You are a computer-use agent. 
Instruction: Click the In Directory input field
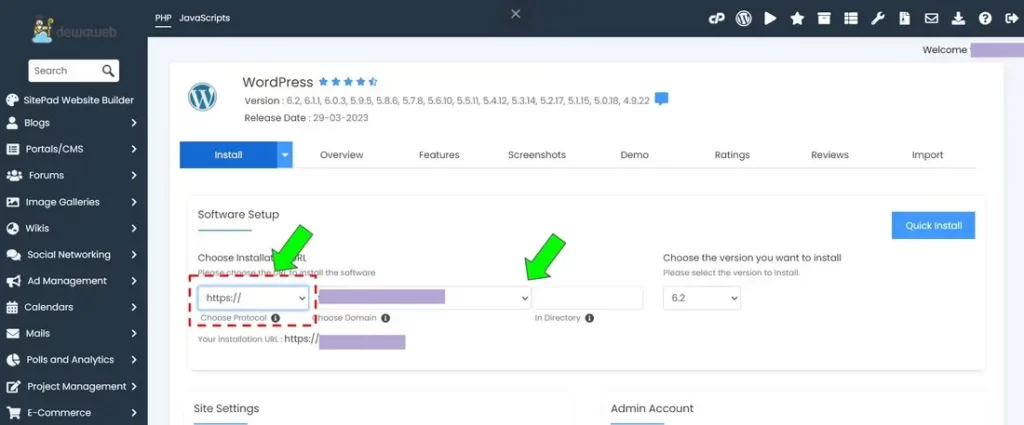588,298
